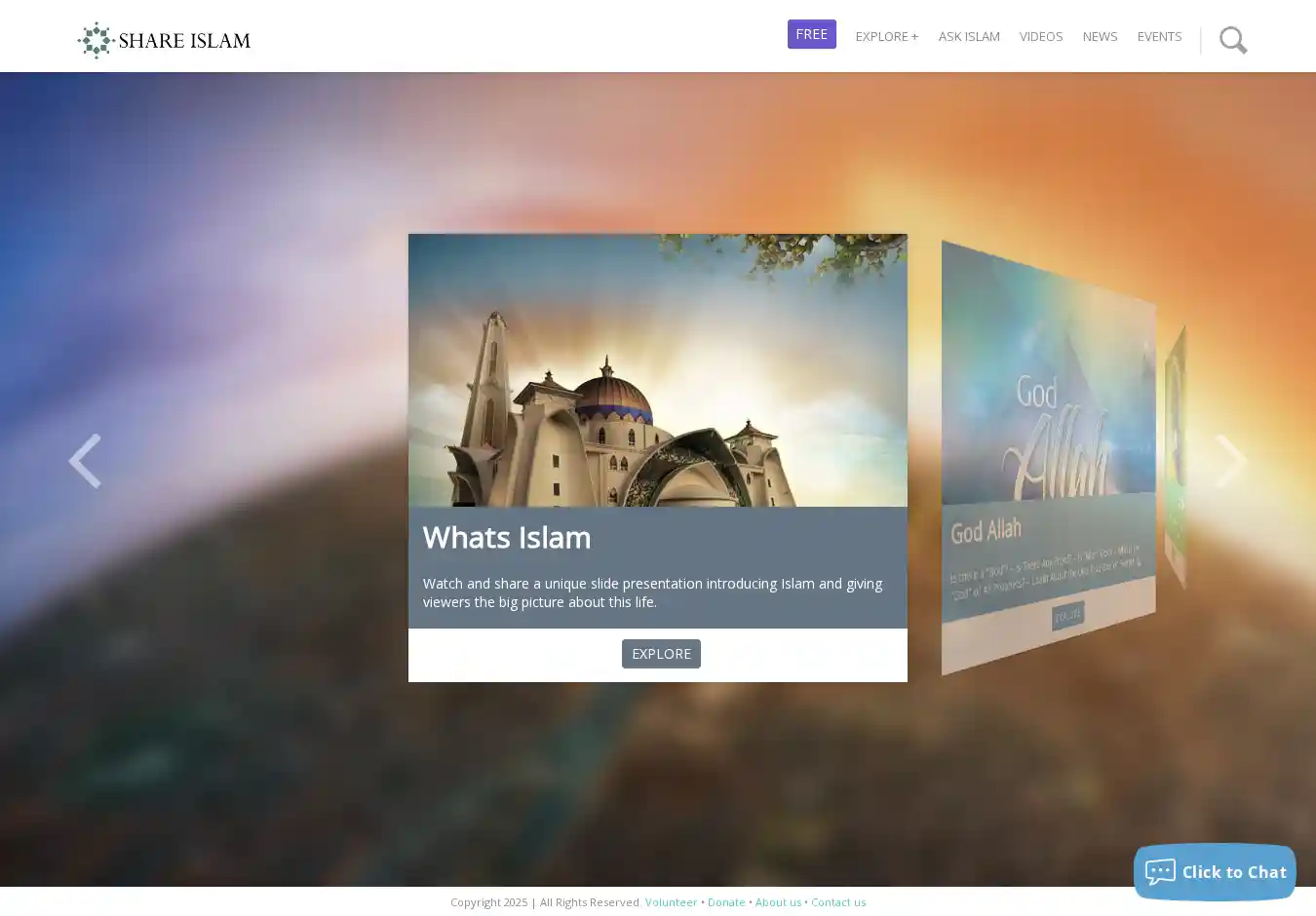Advance carousel with right arrow
The width and height of the screenshot is (1316, 916).
1231,461
